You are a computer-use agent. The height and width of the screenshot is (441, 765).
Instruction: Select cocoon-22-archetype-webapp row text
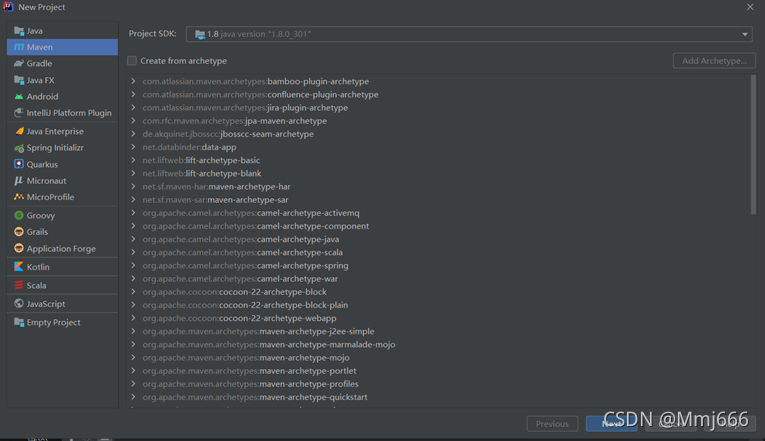tap(240, 318)
